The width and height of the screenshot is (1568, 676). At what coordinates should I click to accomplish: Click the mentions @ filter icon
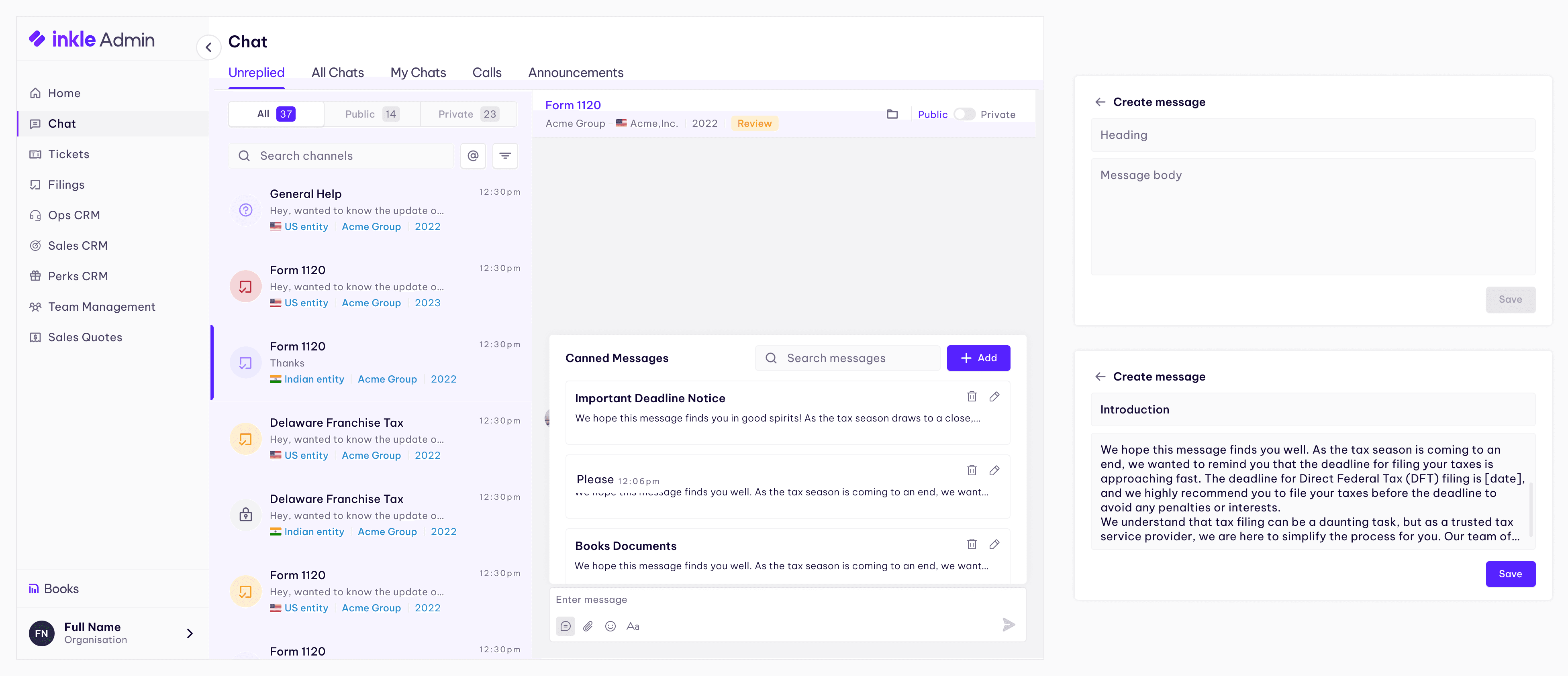click(x=473, y=156)
